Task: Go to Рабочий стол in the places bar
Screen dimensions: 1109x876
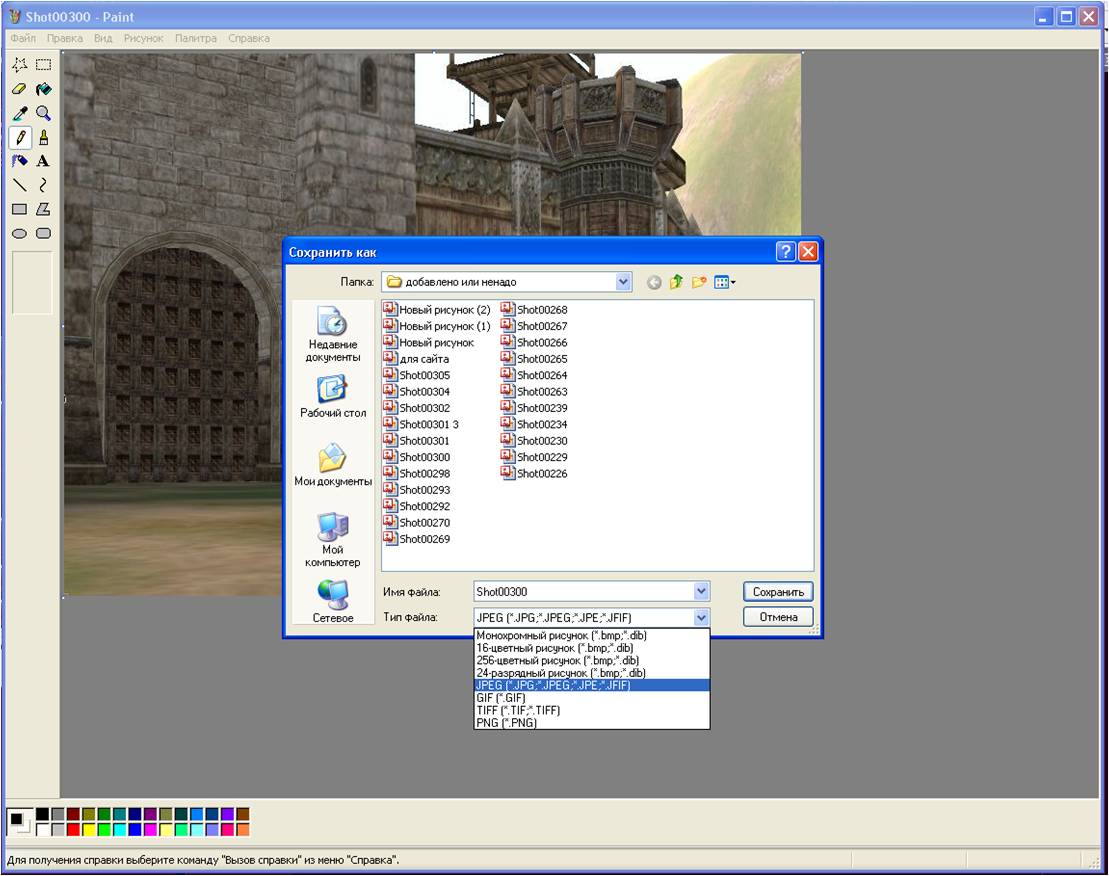Action: [332, 397]
